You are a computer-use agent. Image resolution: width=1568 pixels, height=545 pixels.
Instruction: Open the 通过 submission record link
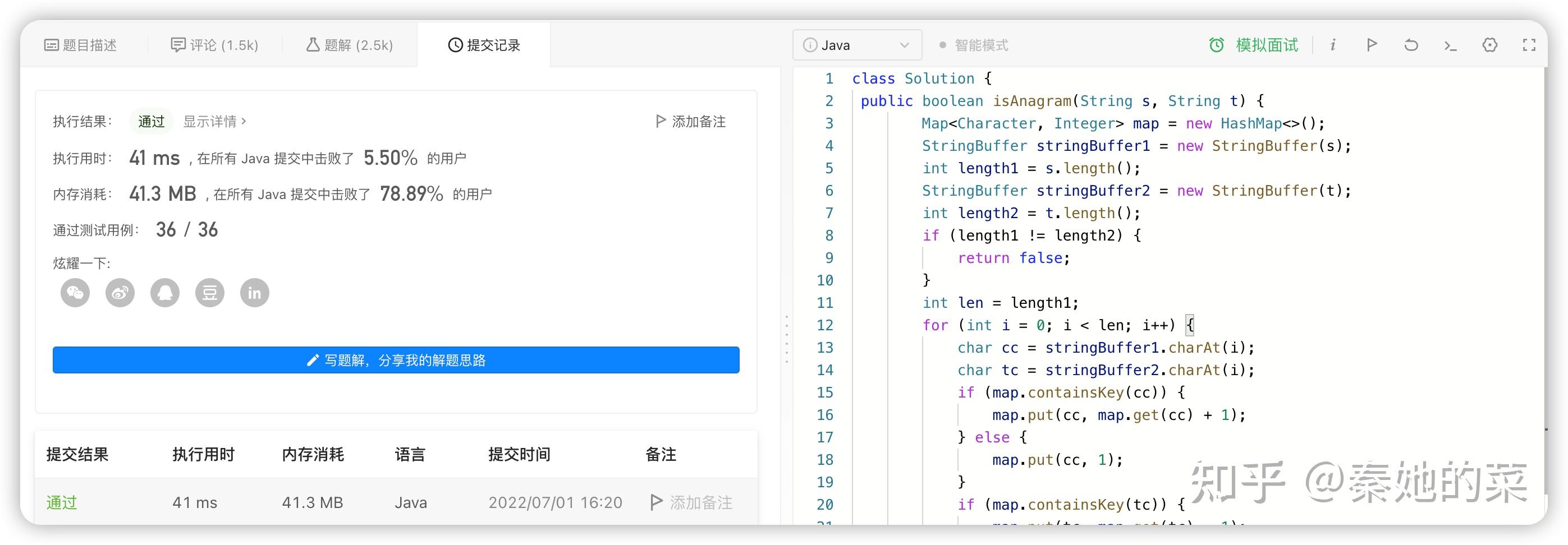tap(62, 502)
